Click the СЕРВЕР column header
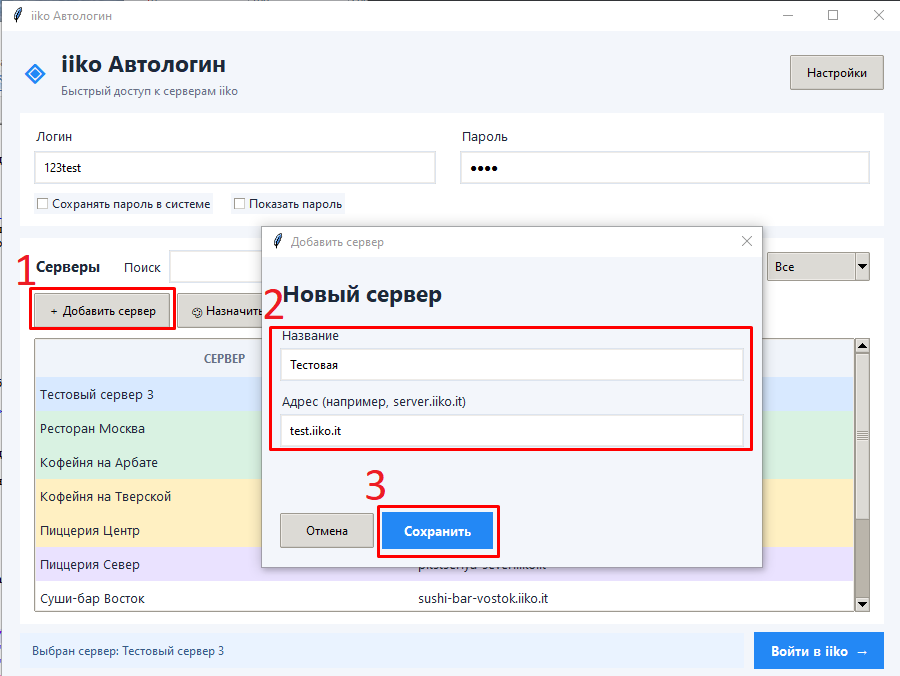 (x=224, y=358)
